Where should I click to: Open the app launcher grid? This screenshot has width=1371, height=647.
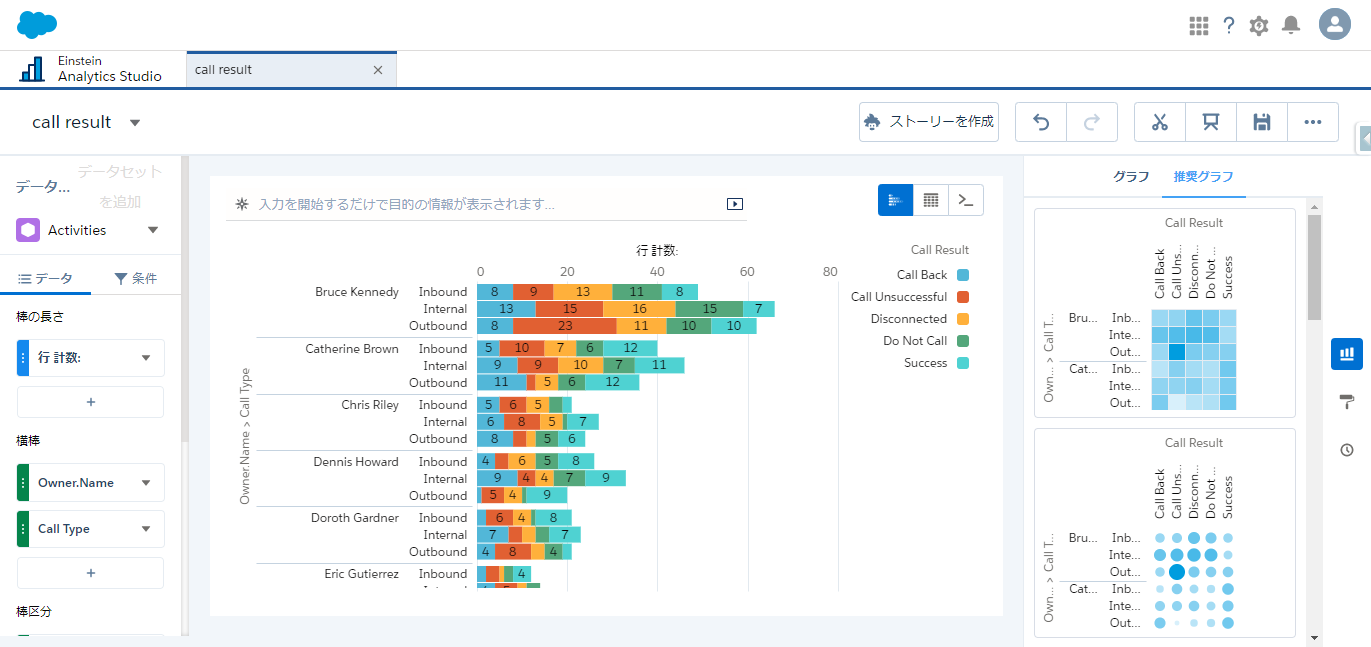coord(1199,25)
